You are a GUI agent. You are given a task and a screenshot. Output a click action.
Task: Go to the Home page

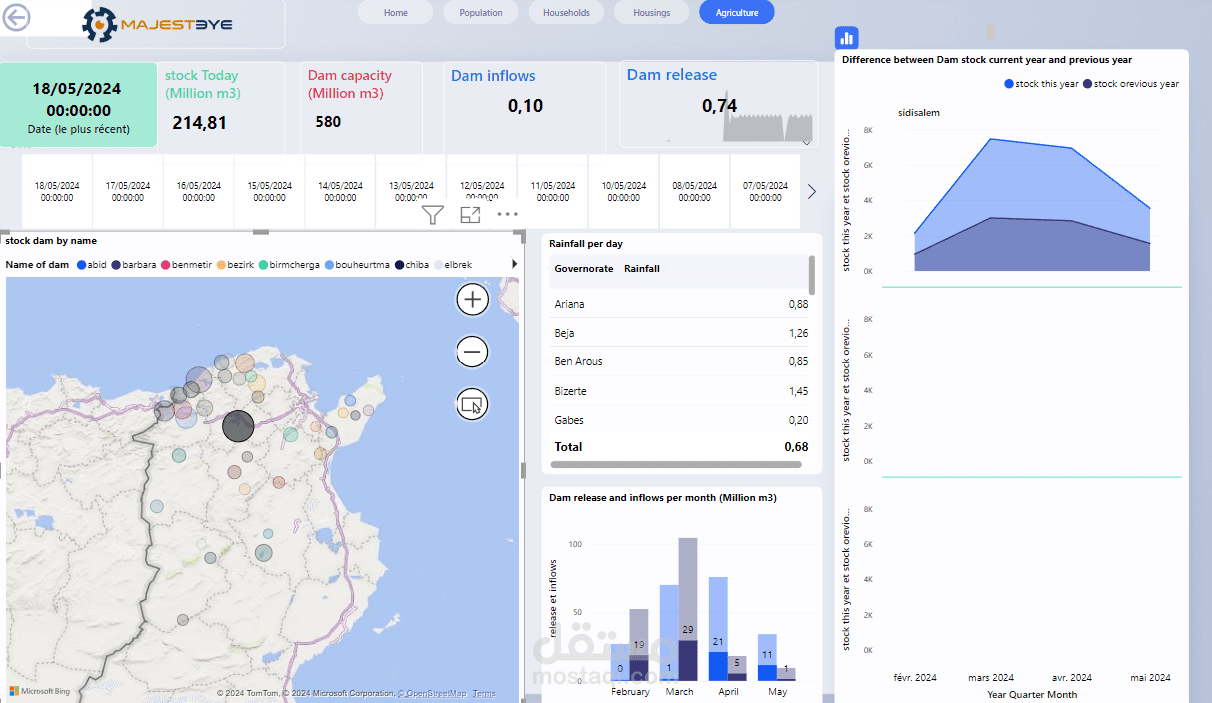[395, 12]
